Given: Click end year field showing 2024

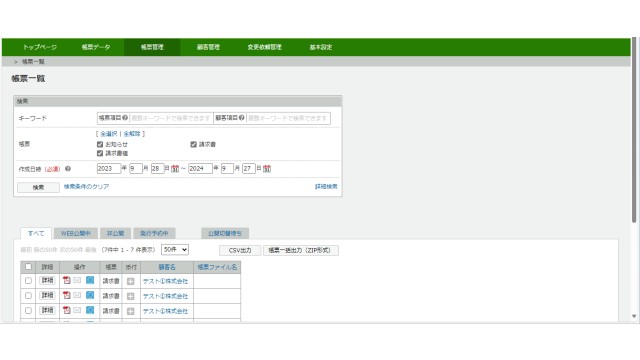Looking at the screenshot, I should click(x=200, y=169).
